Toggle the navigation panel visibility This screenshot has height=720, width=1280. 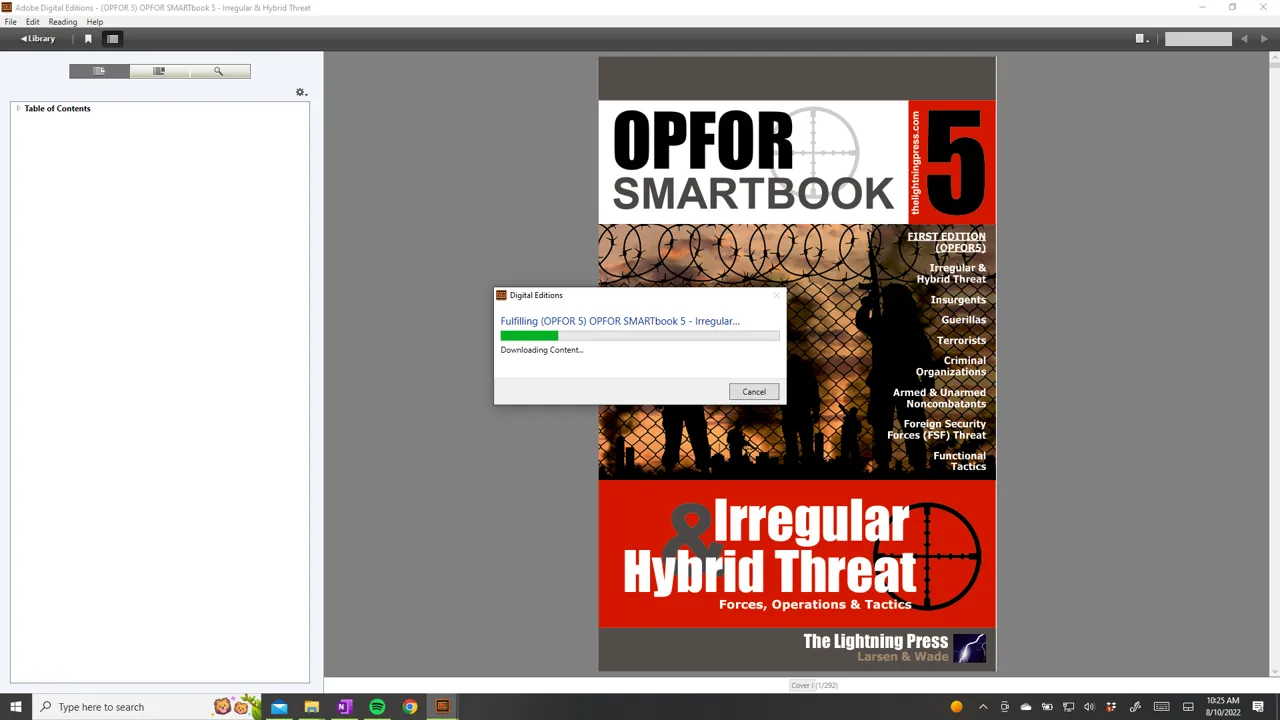coord(113,39)
